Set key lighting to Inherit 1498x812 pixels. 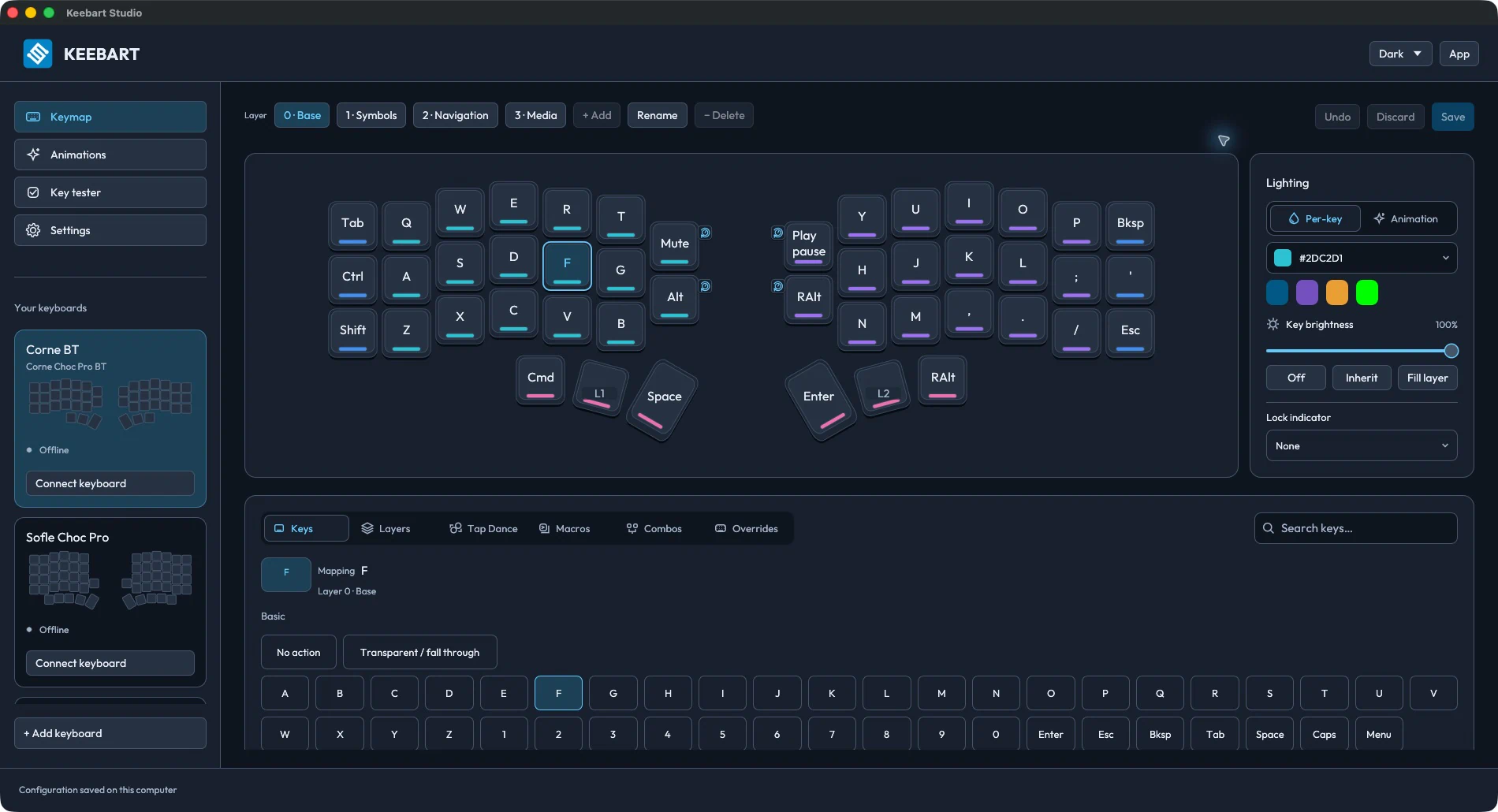[1362, 378]
